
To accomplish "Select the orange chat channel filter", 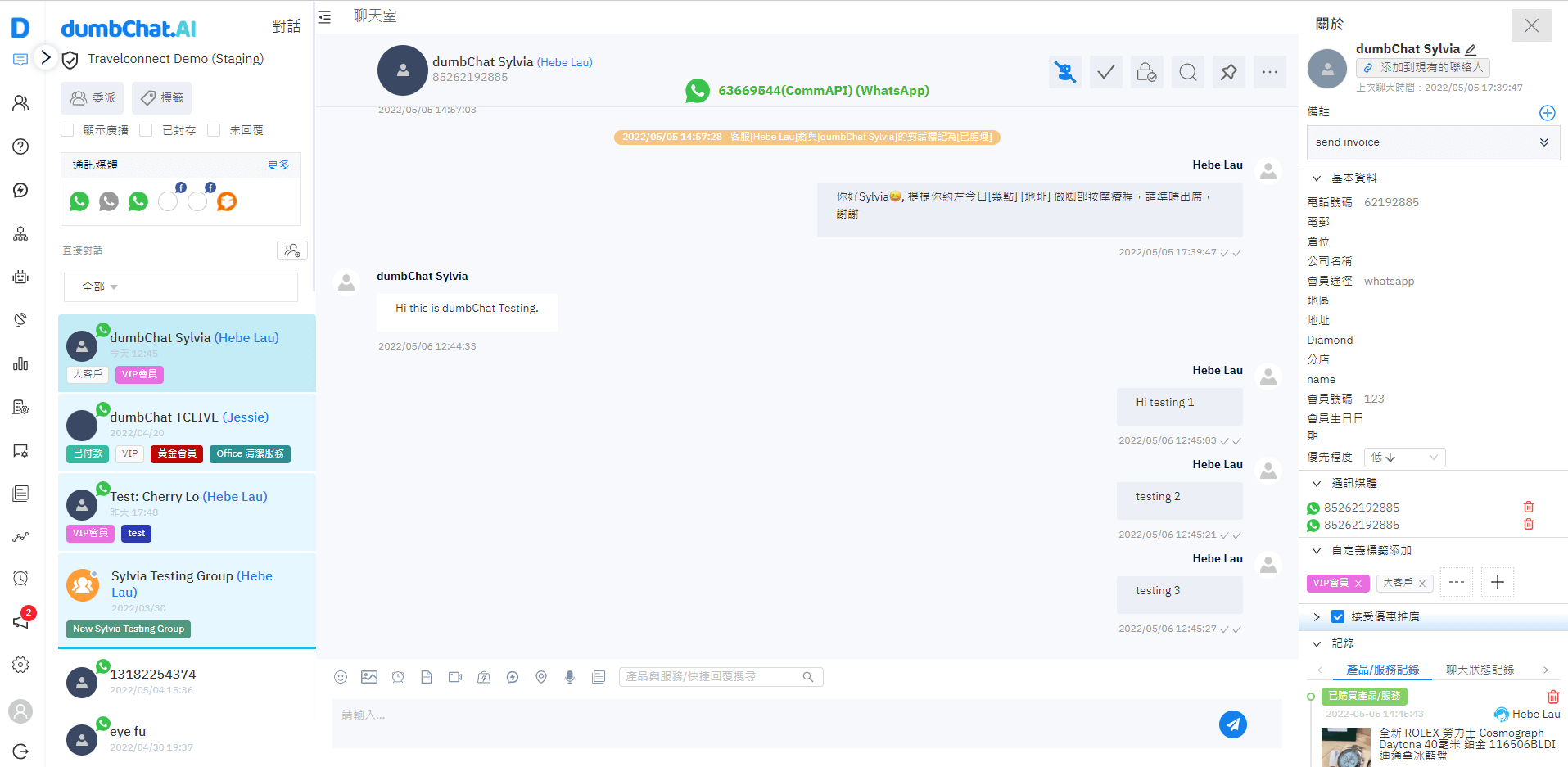I will [227, 201].
